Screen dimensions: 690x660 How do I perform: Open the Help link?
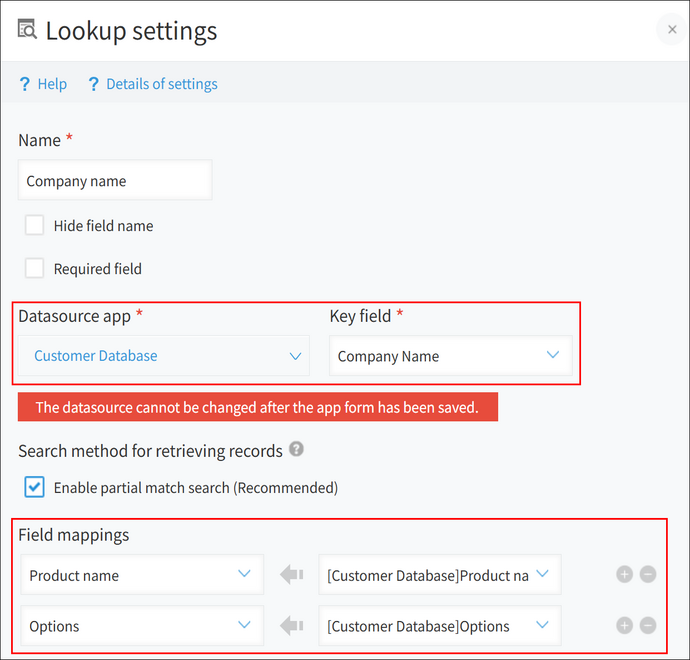(x=52, y=84)
